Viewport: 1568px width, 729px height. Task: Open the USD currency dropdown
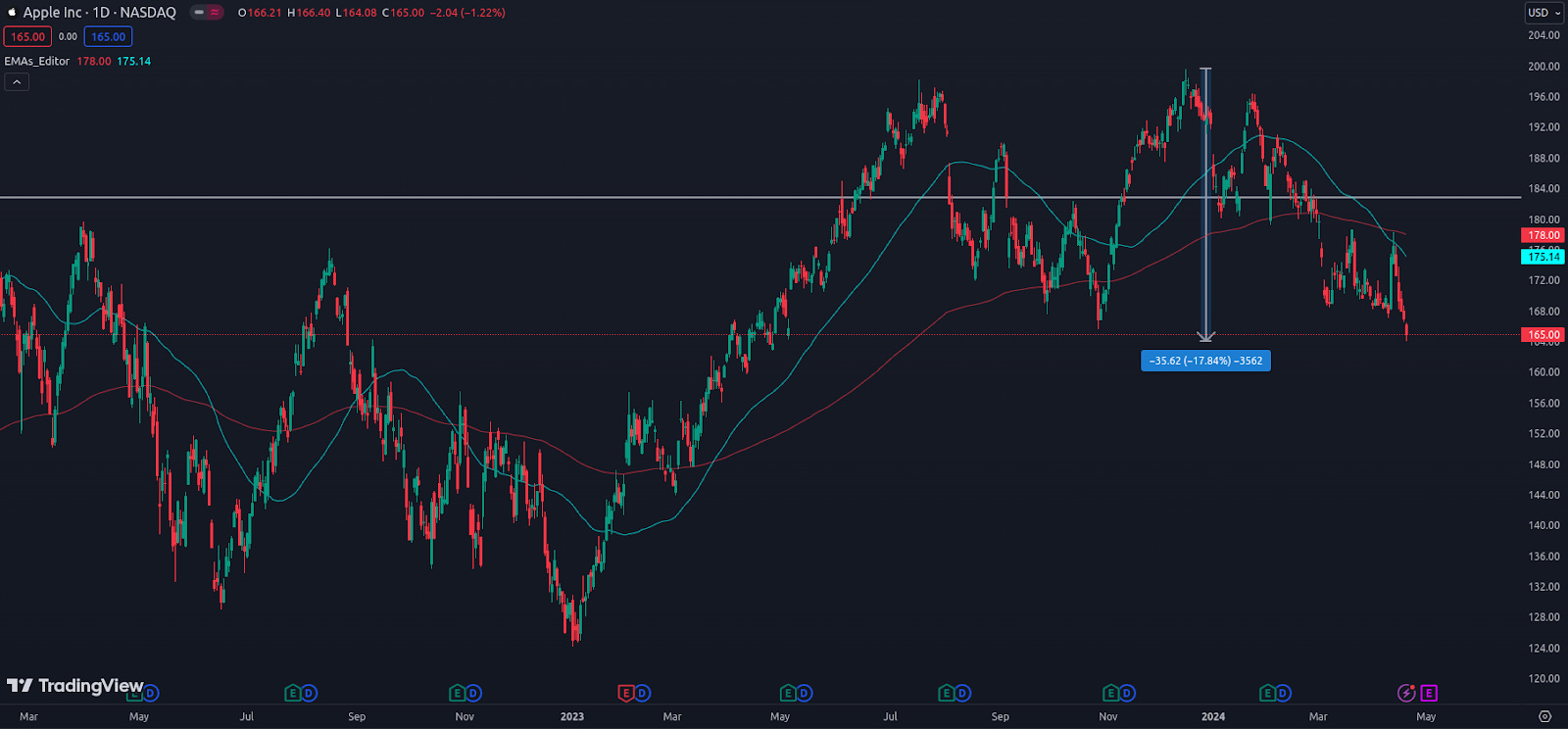tap(1544, 13)
